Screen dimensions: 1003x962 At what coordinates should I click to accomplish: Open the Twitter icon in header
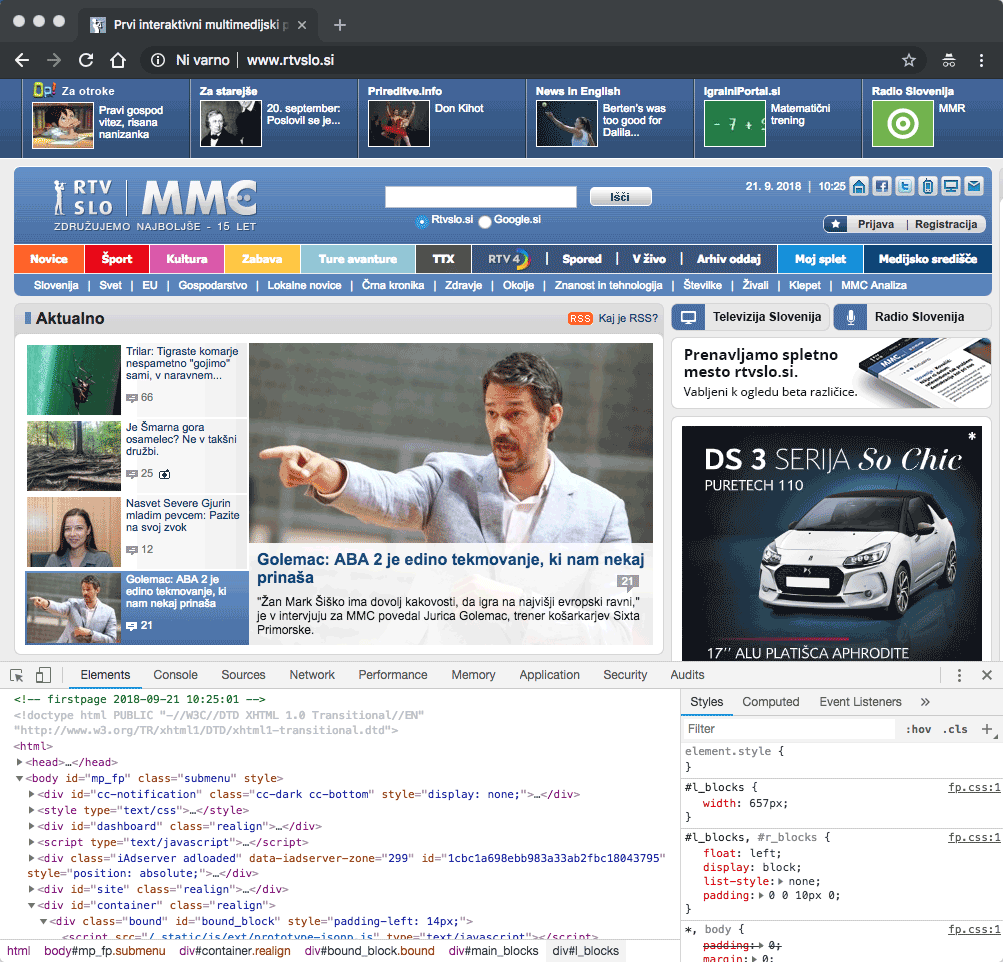(x=904, y=186)
